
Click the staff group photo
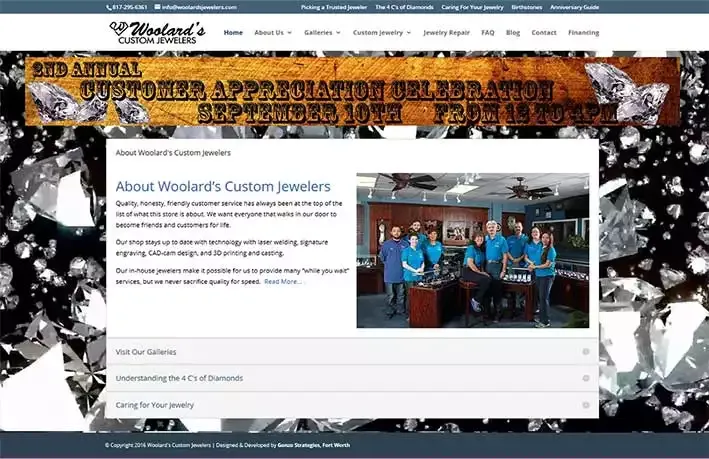click(x=472, y=250)
